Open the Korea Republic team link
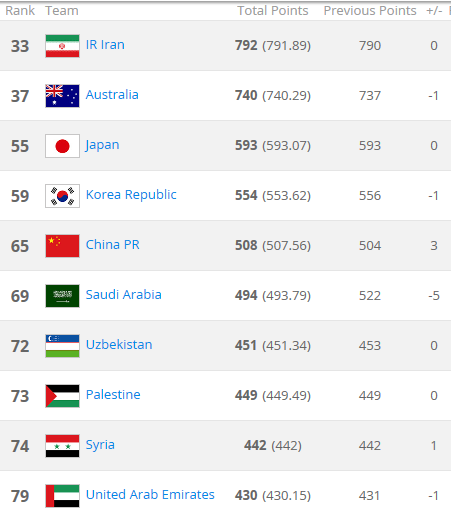This screenshot has width=451, height=517. click(x=131, y=195)
